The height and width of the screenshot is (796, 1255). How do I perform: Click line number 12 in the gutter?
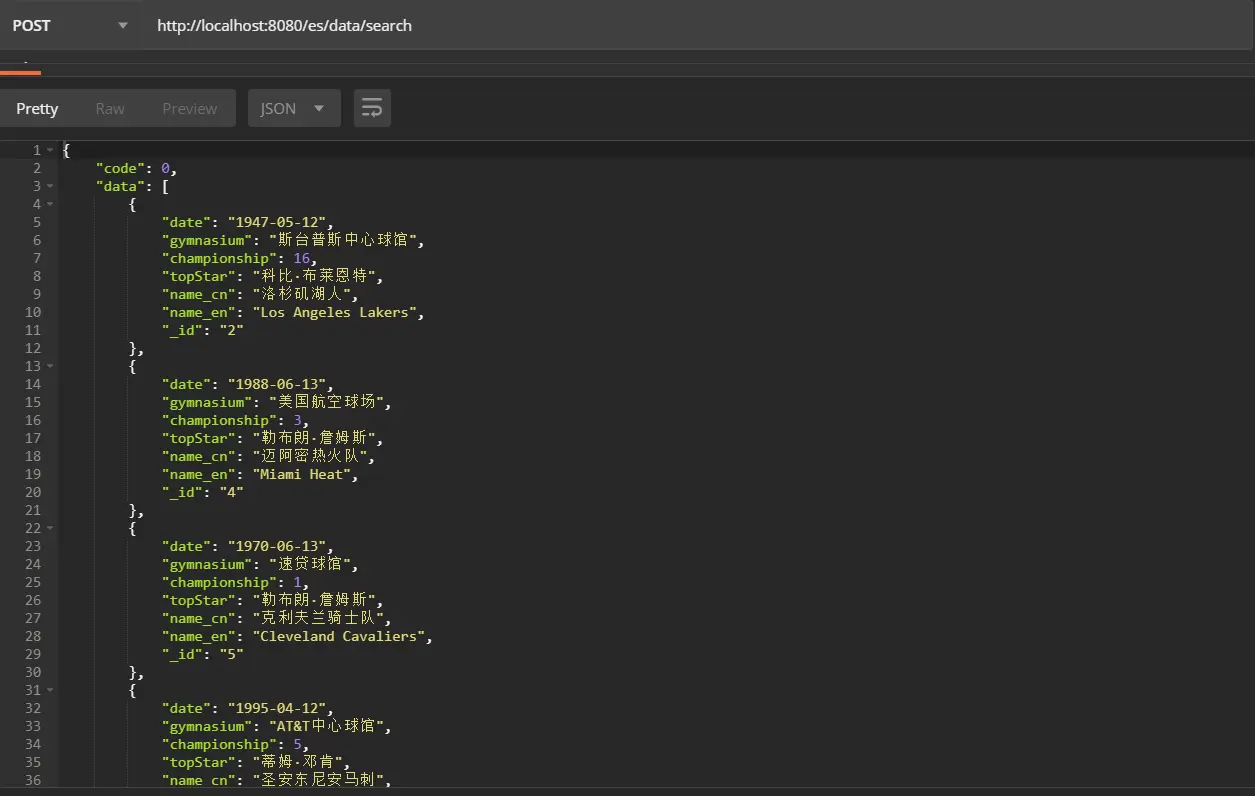point(33,348)
